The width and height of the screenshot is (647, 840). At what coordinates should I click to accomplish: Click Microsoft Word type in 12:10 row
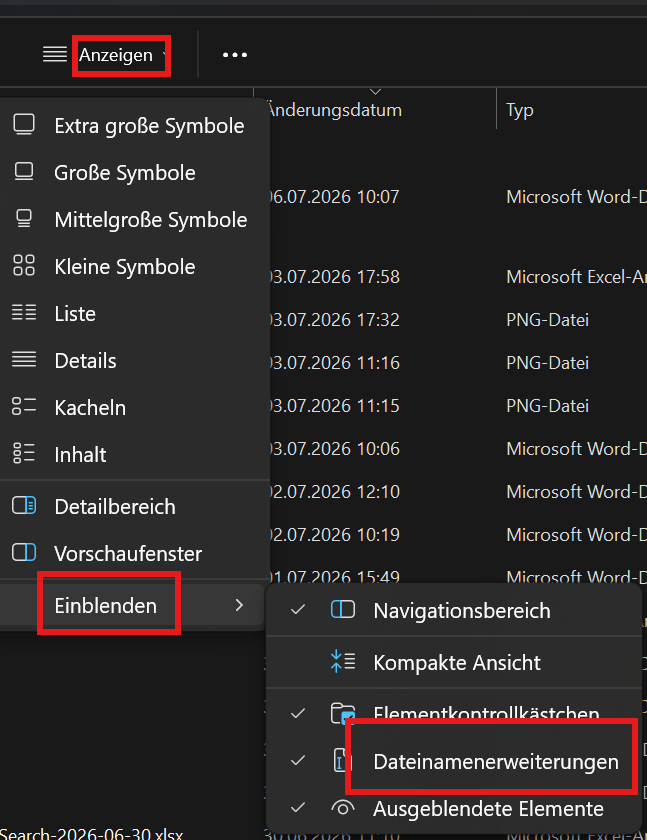[x=576, y=492]
